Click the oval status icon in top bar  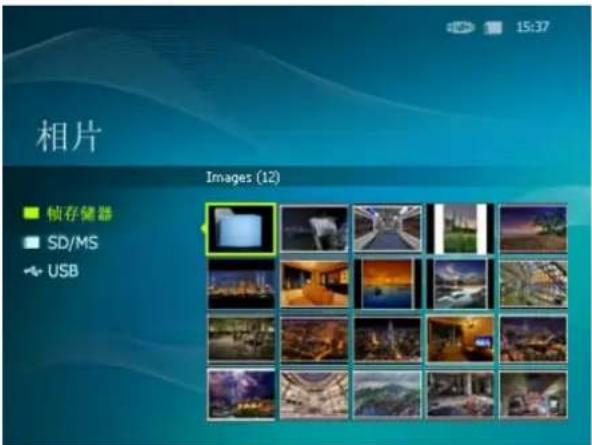pyautogui.click(x=459, y=28)
